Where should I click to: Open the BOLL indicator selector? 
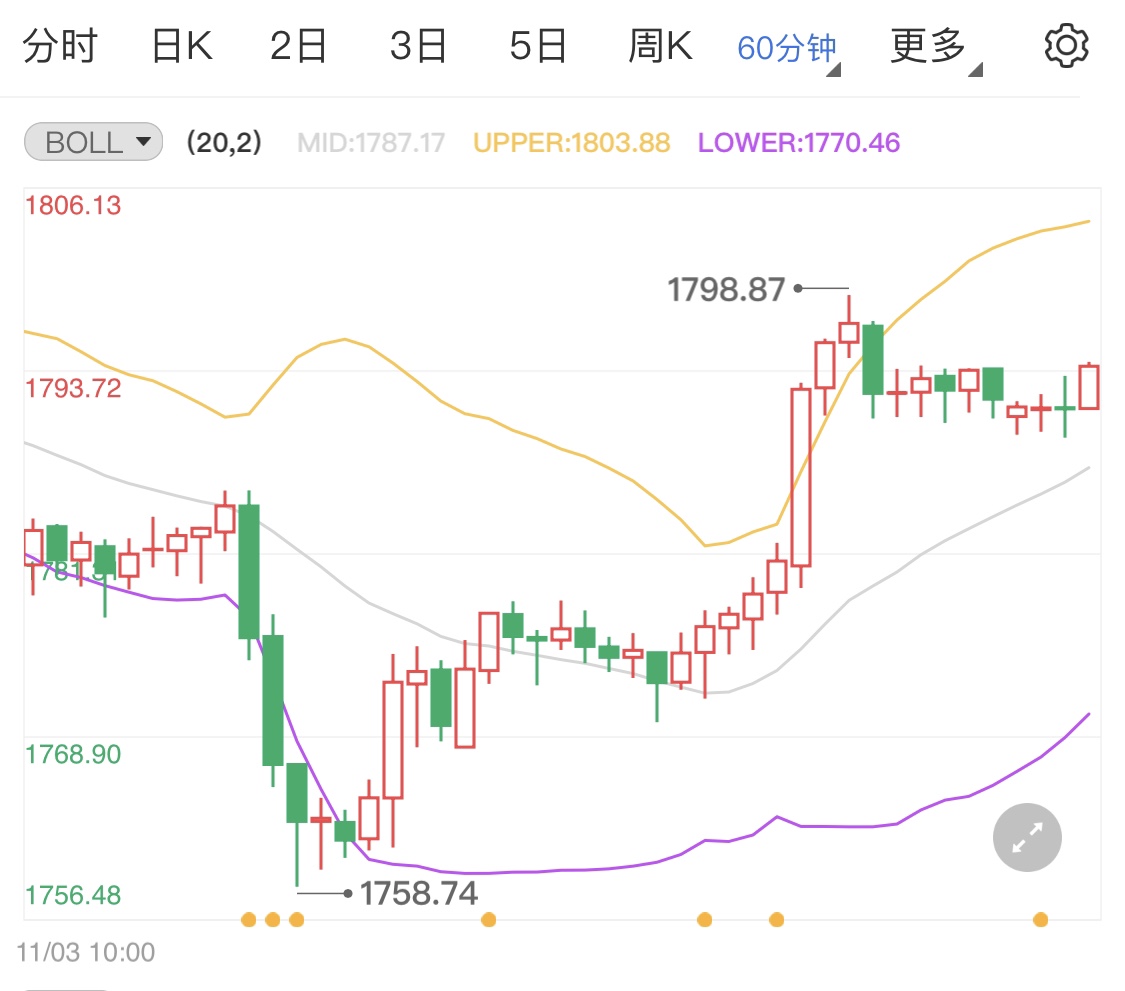point(93,142)
